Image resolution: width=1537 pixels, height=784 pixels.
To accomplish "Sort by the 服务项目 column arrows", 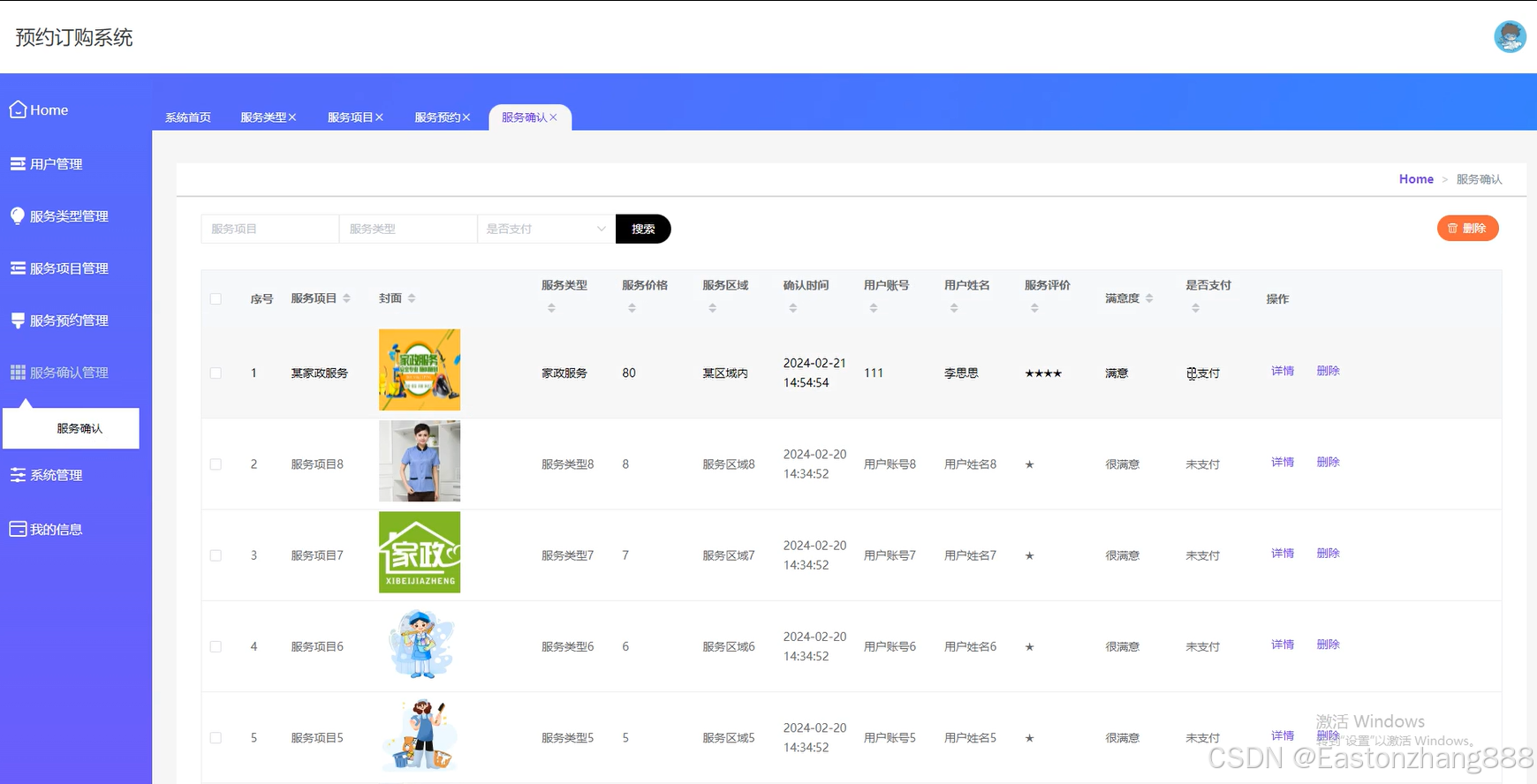I will click(x=346, y=298).
